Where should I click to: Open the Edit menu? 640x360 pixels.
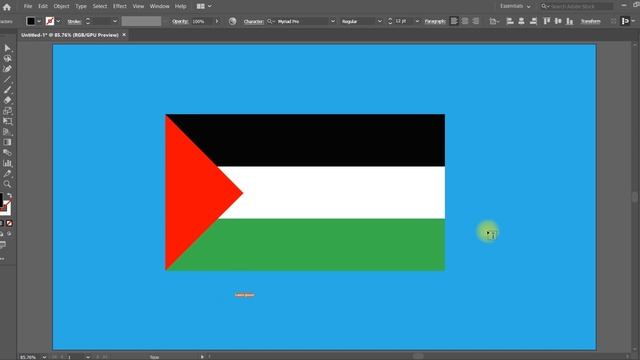pos(43,7)
